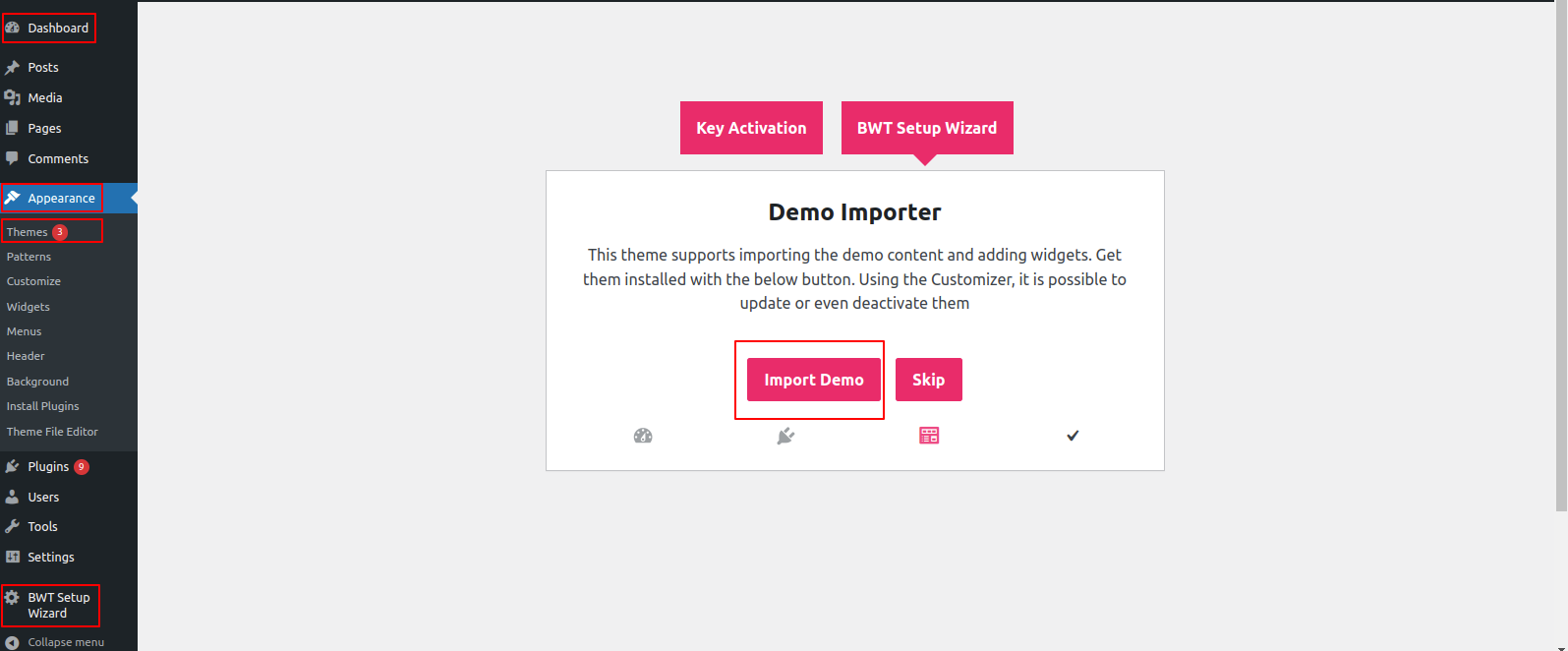Click the Dashboard gauge icon in sidebar
The image size is (1568, 651).
(13, 28)
